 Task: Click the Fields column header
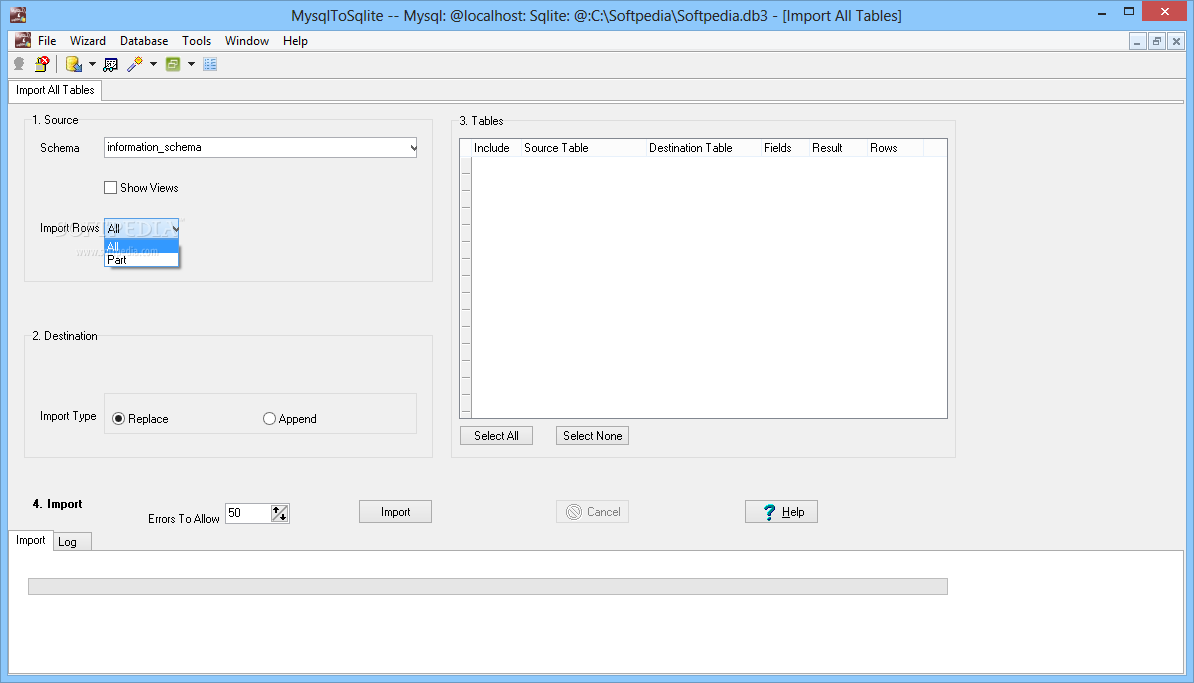pos(784,148)
